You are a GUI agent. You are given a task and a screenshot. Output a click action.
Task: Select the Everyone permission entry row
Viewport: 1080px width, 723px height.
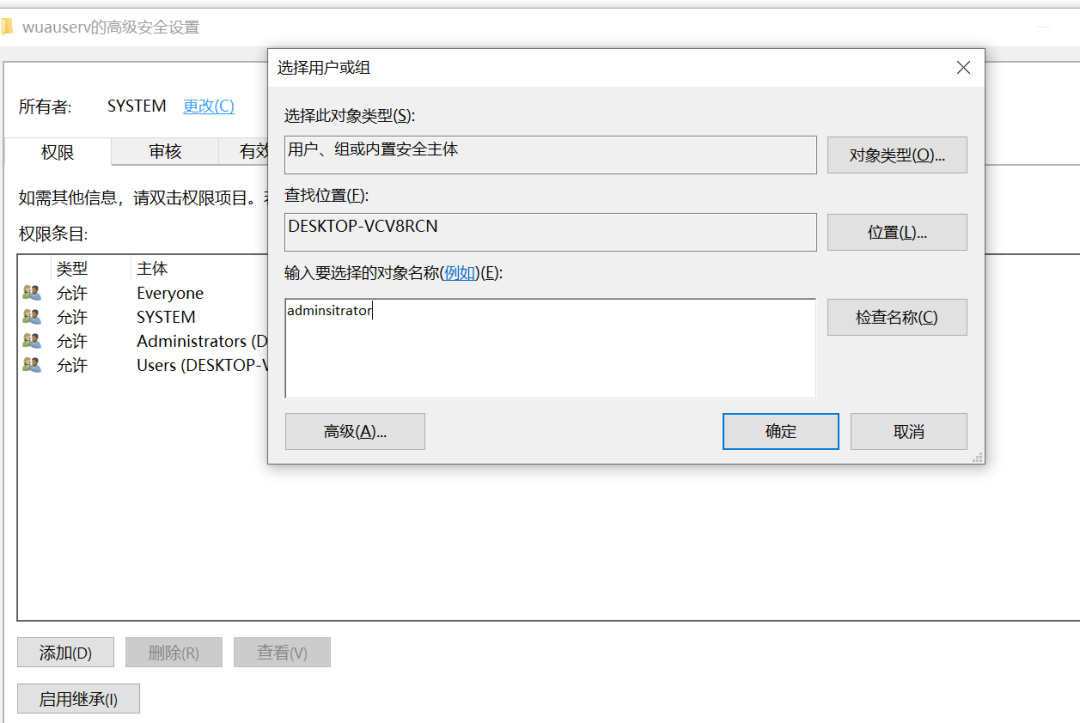point(169,293)
